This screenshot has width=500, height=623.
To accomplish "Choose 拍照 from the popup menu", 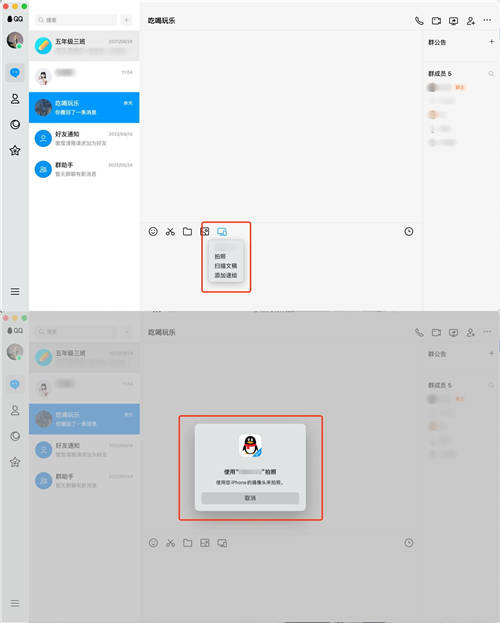I will point(220,256).
